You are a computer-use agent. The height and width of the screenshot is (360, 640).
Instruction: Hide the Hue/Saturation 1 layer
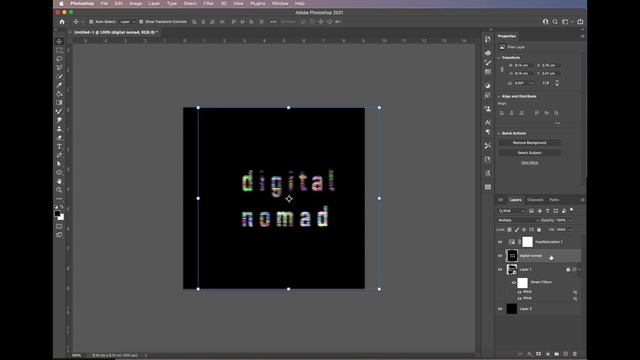pos(500,242)
